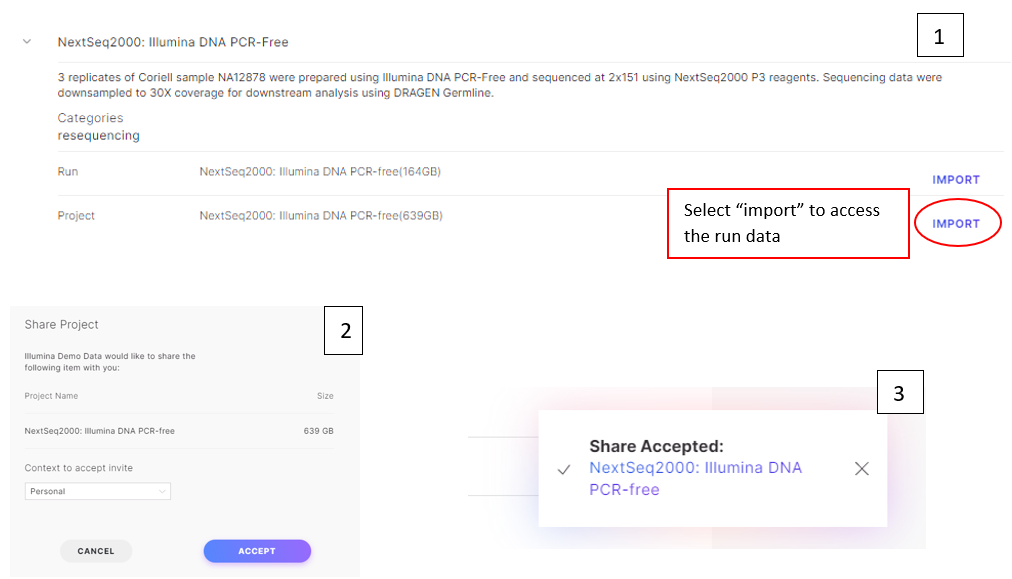Screen dimensions: 1012x579
Task: Click the step 2 number box
Action: (x=343, y=330)
